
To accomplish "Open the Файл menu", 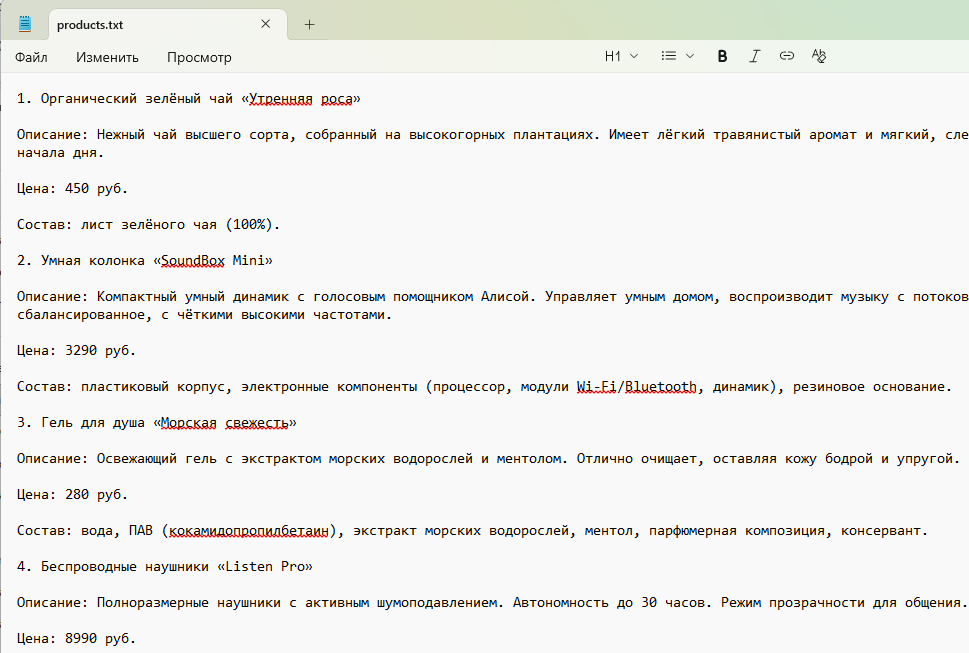I will [30, 57].
